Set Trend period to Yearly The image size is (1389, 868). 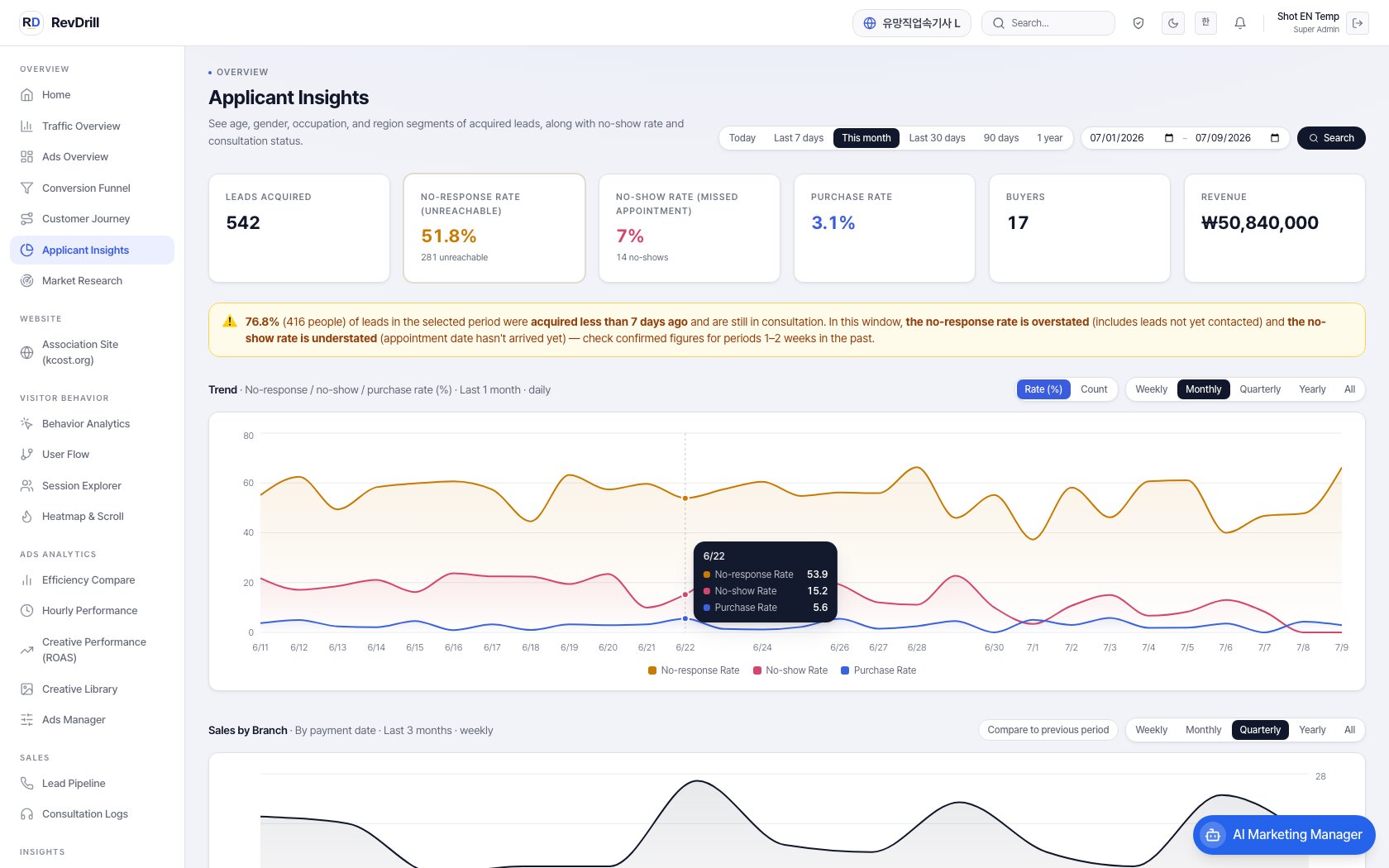pyautogui.click(x=1312, y=389)
